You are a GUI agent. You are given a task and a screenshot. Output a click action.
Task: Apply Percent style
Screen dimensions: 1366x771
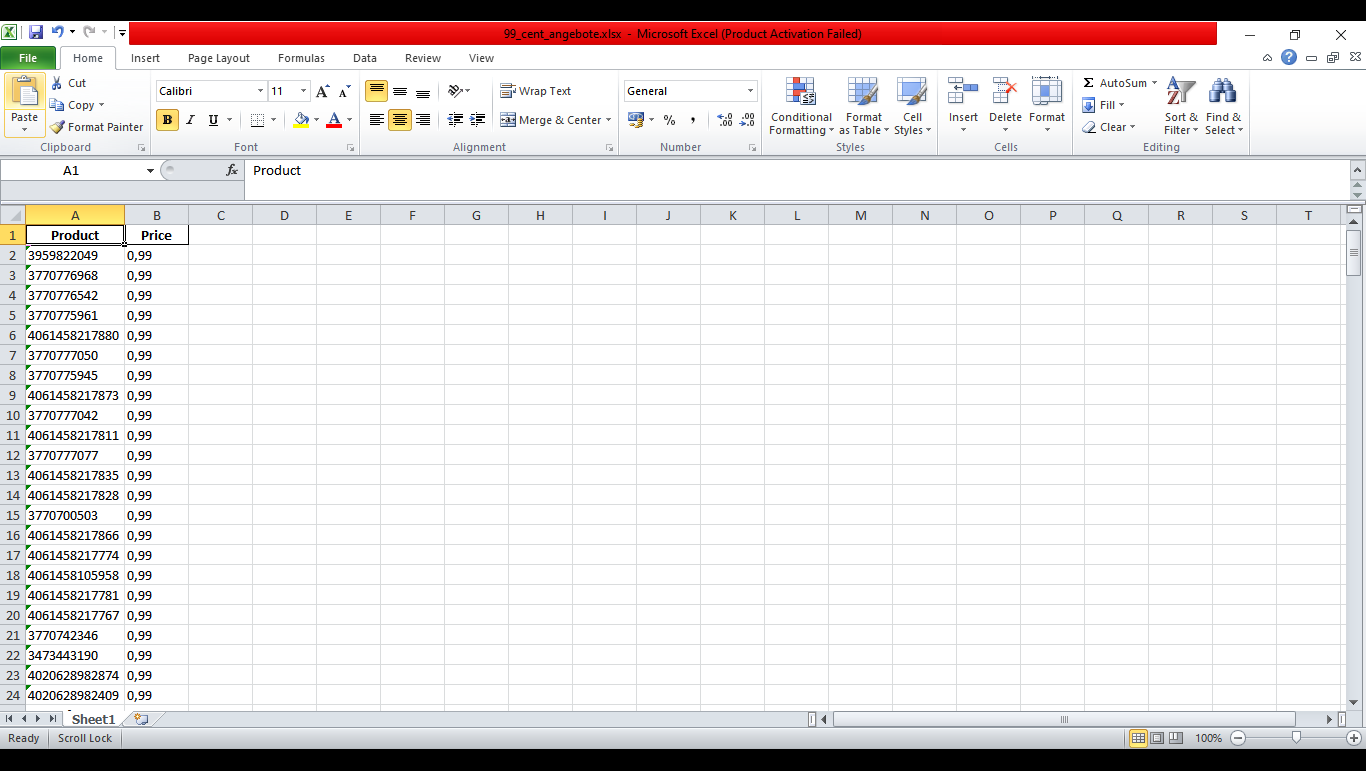point(669,120)
